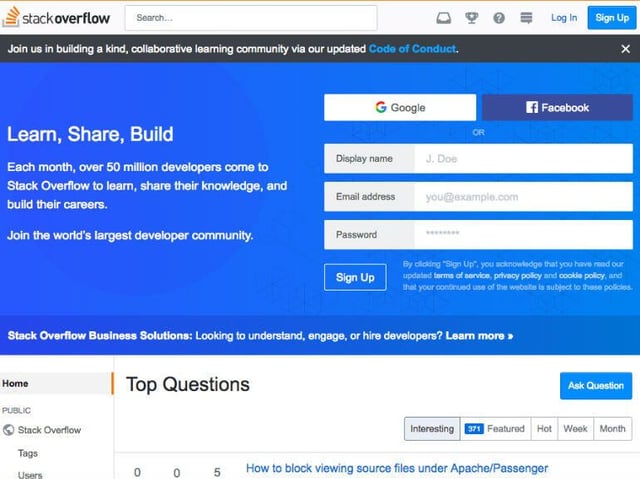640x479 pixels.
Task: Sign up with Google button
Action: tap(400, 108)
